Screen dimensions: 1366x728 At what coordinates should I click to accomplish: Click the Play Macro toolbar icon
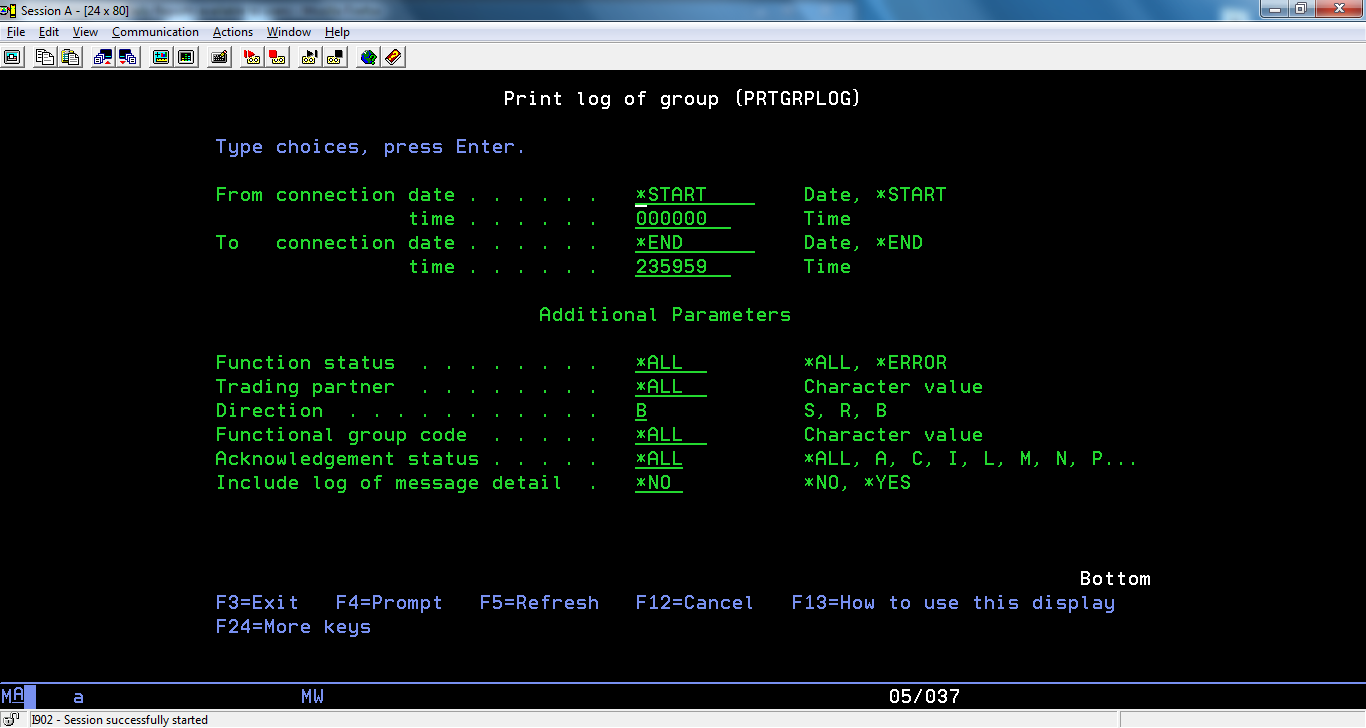pos(310,57)
